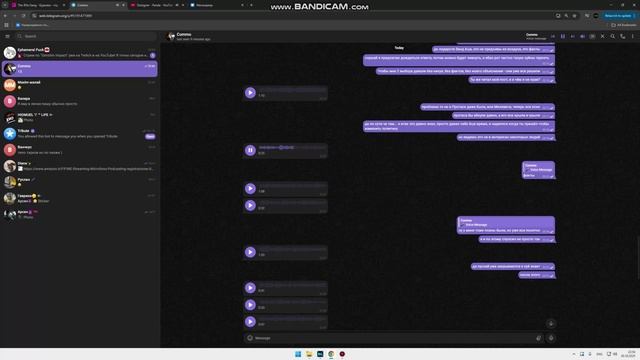Start a call with the phone icon
The height and width of the screenshot is (360, 640).
pos(623,36)
